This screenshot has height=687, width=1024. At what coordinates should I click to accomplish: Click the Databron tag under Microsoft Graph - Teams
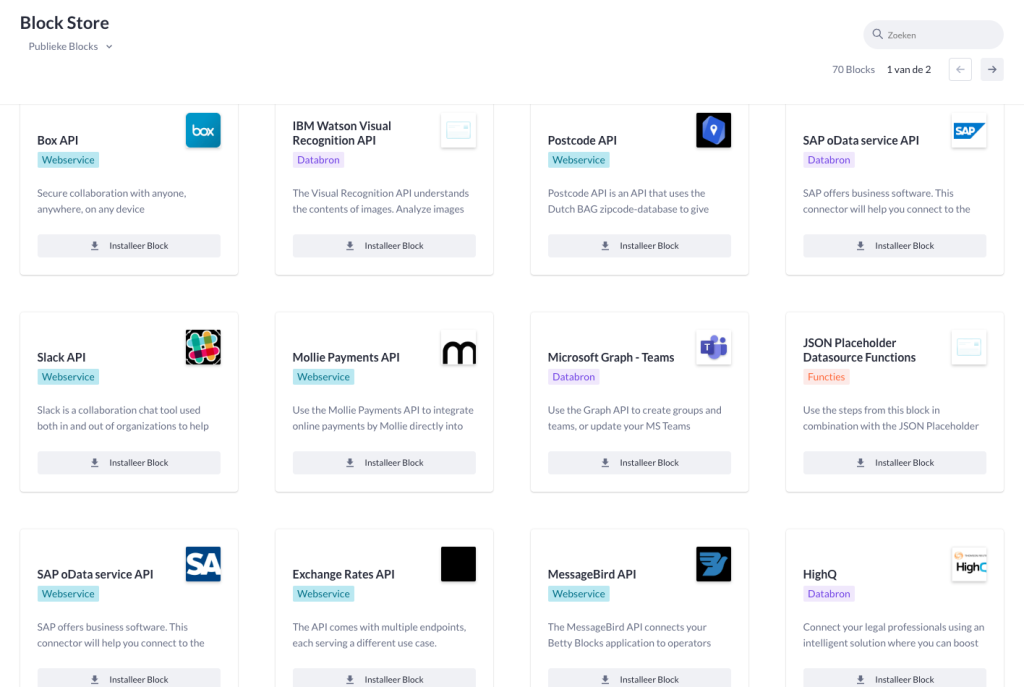573,377
